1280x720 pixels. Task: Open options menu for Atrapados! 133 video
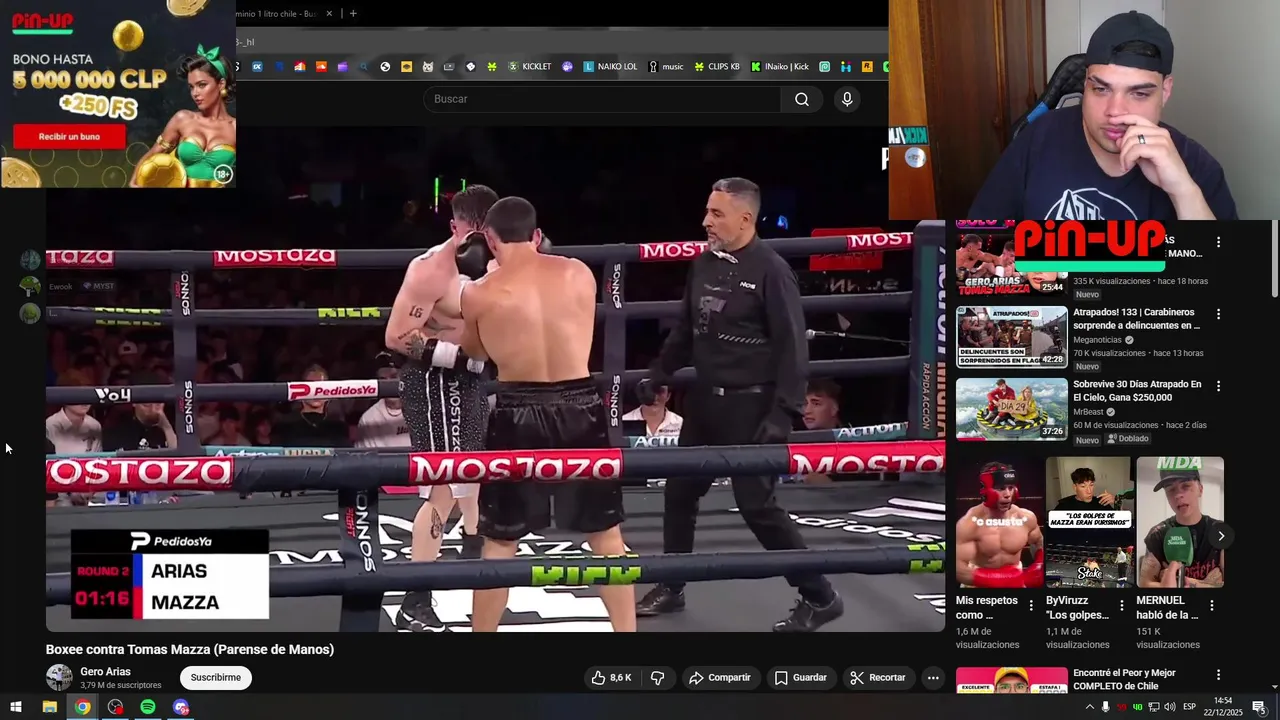coord(1218,314)
